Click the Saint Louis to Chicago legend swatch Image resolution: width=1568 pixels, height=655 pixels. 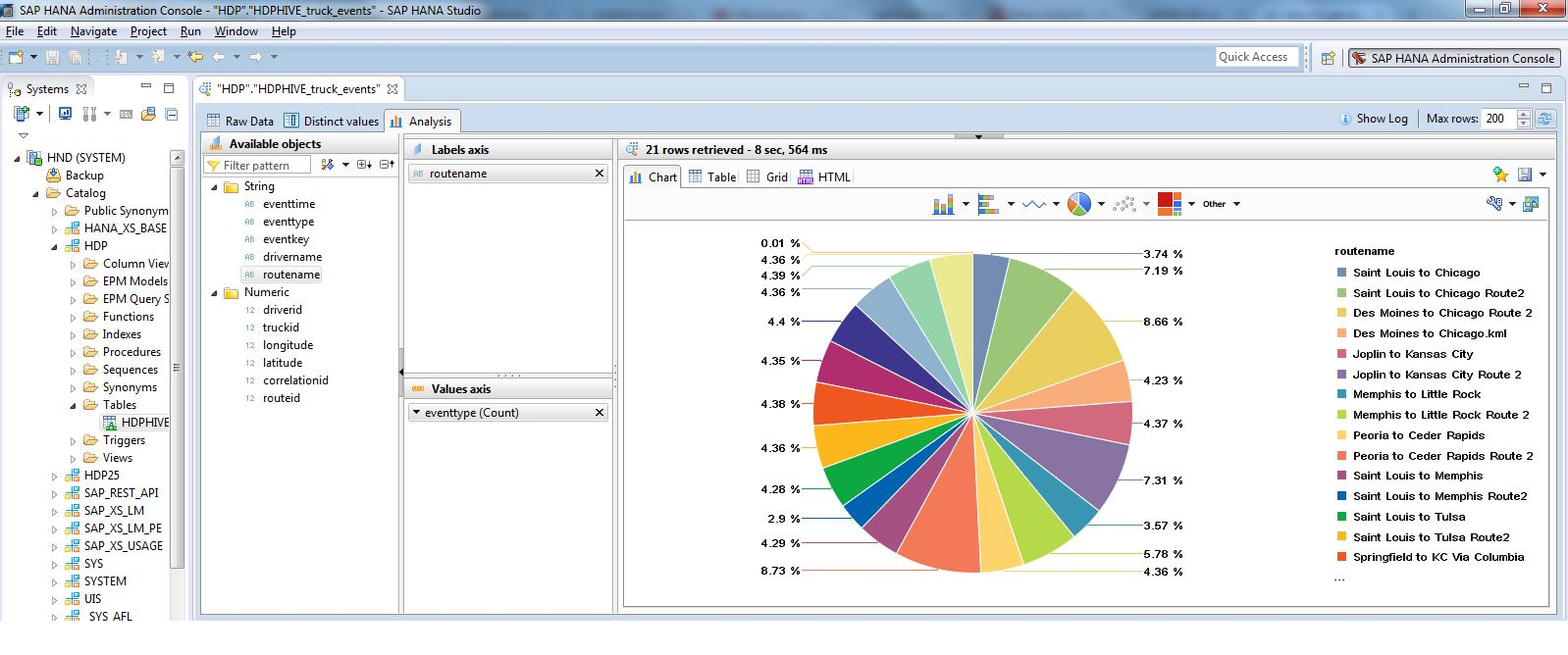click(x=1341, y=273)
